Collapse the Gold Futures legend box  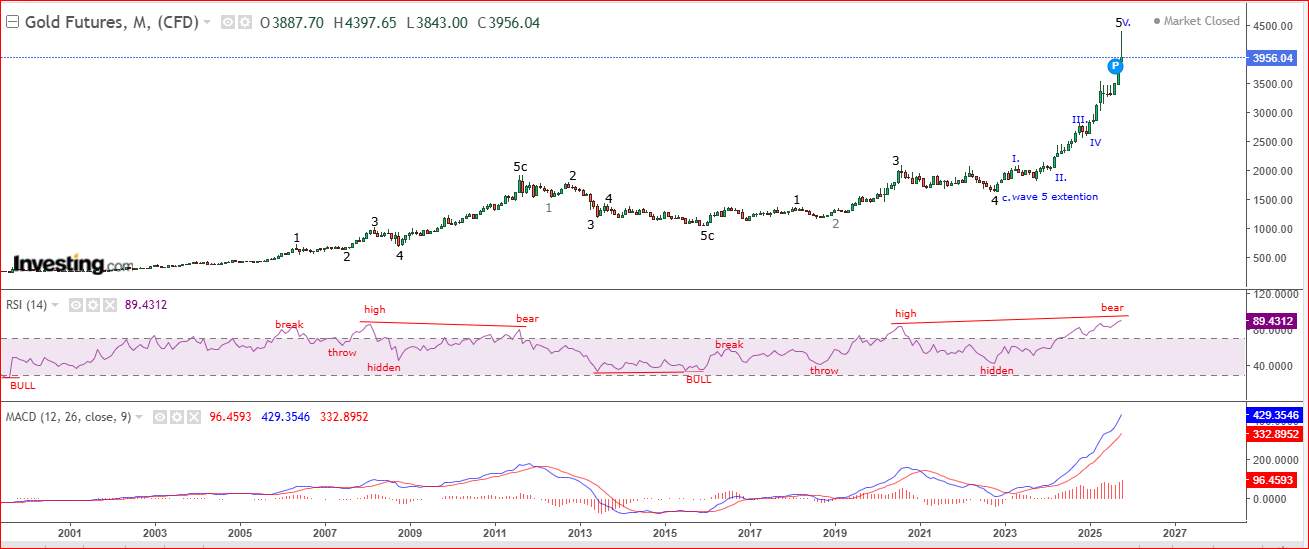pos(12,21)
